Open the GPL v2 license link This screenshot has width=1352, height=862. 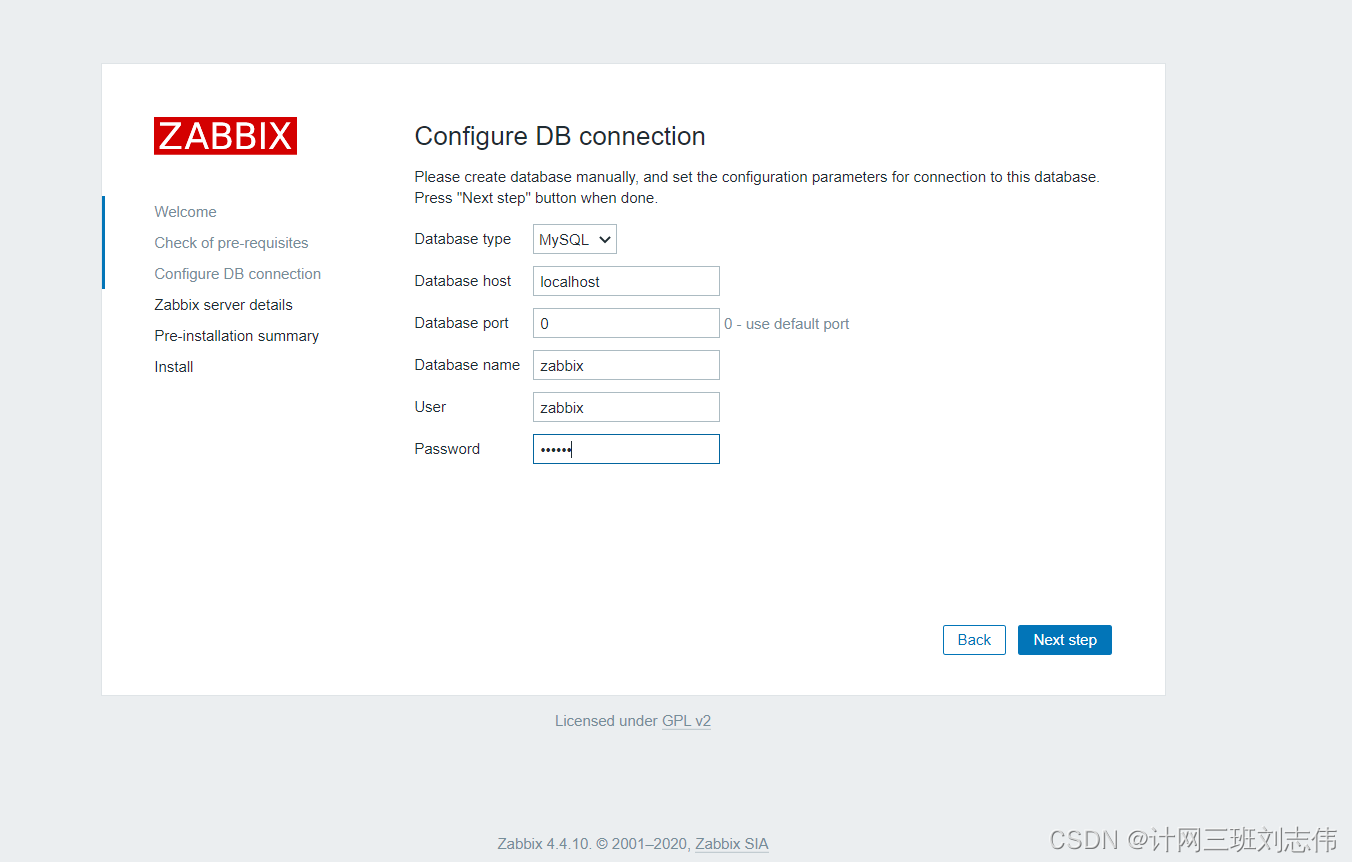click(x=686, y=721)
